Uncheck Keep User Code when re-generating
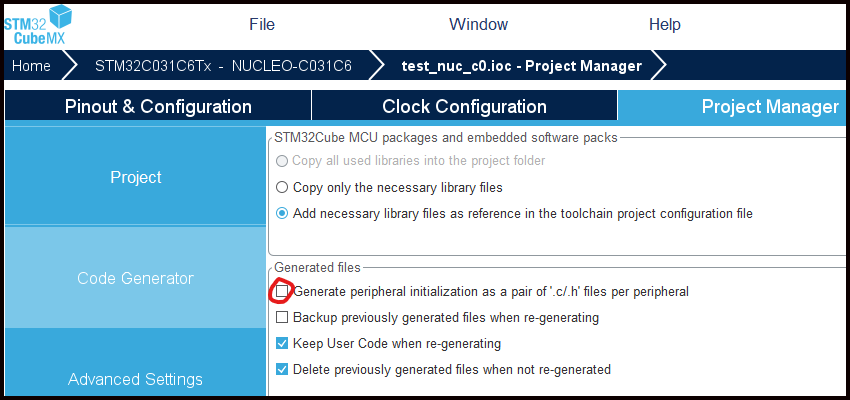The image size is (850, 400). (282, 344)
